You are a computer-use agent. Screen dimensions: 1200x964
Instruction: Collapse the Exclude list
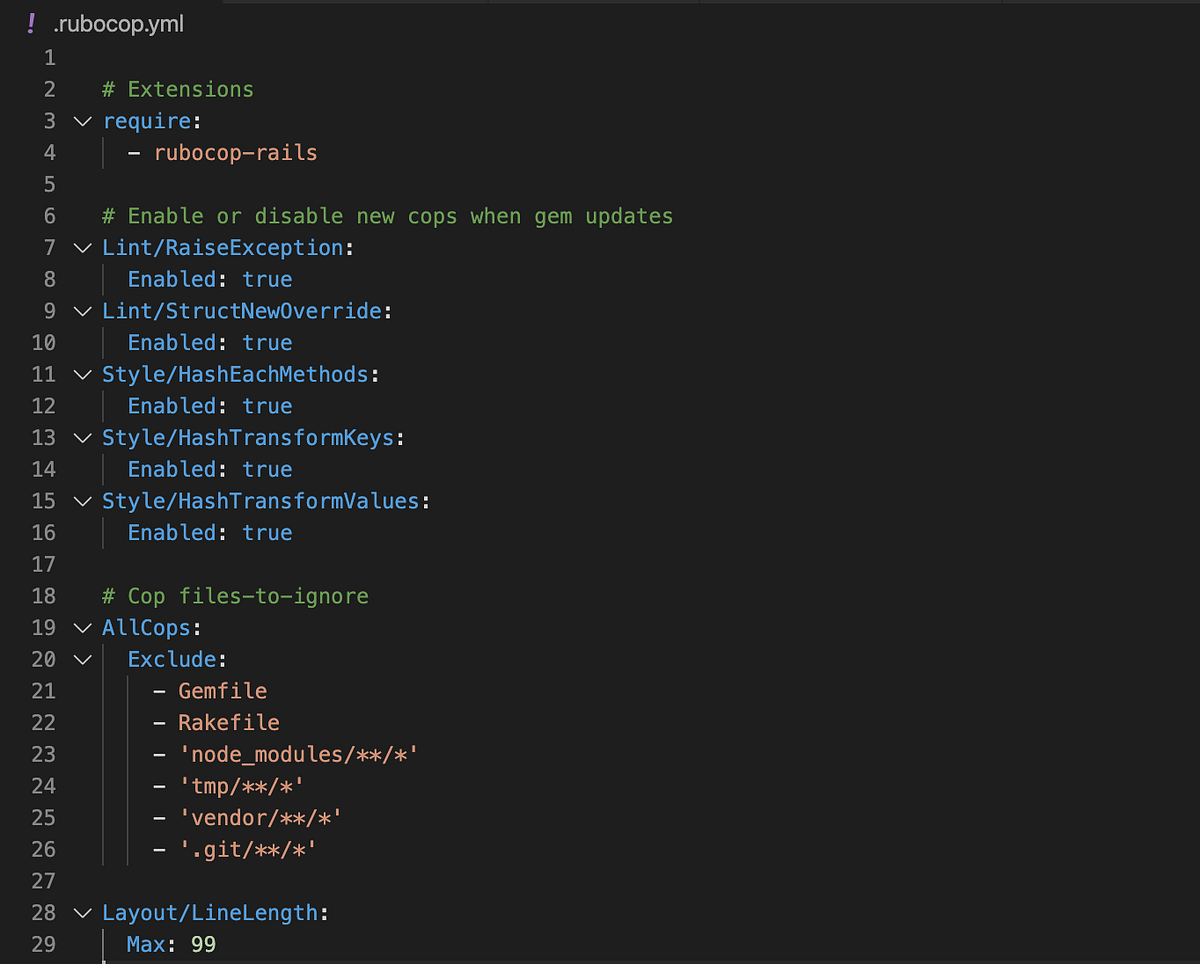82,659
